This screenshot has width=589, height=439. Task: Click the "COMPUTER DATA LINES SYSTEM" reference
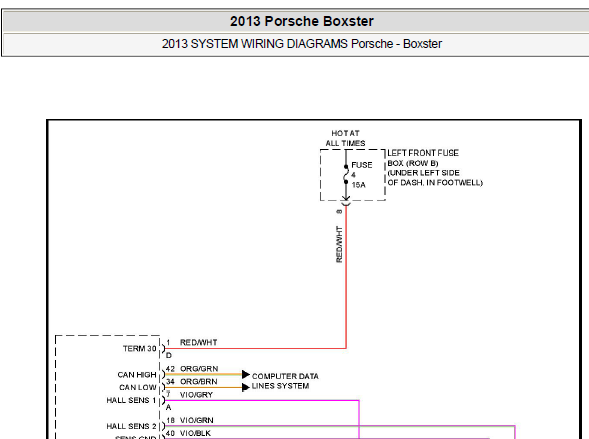[285, 381]
